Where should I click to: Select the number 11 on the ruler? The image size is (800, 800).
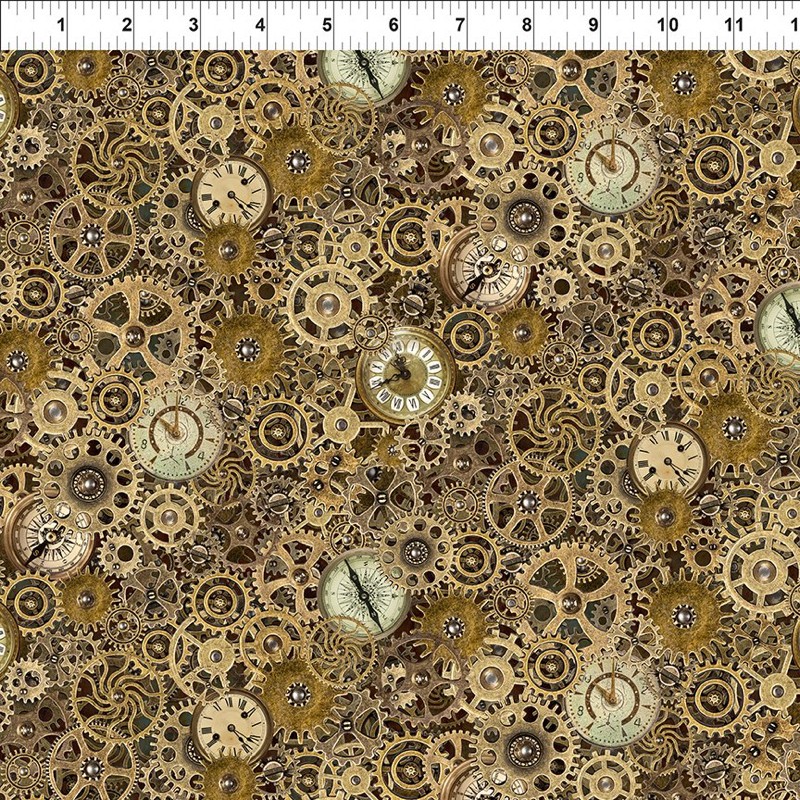tap(733, 24)
